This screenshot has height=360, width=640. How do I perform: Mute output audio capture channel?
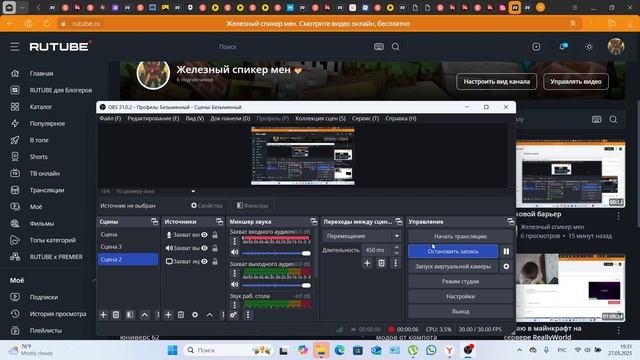click(x=235, y=284)
